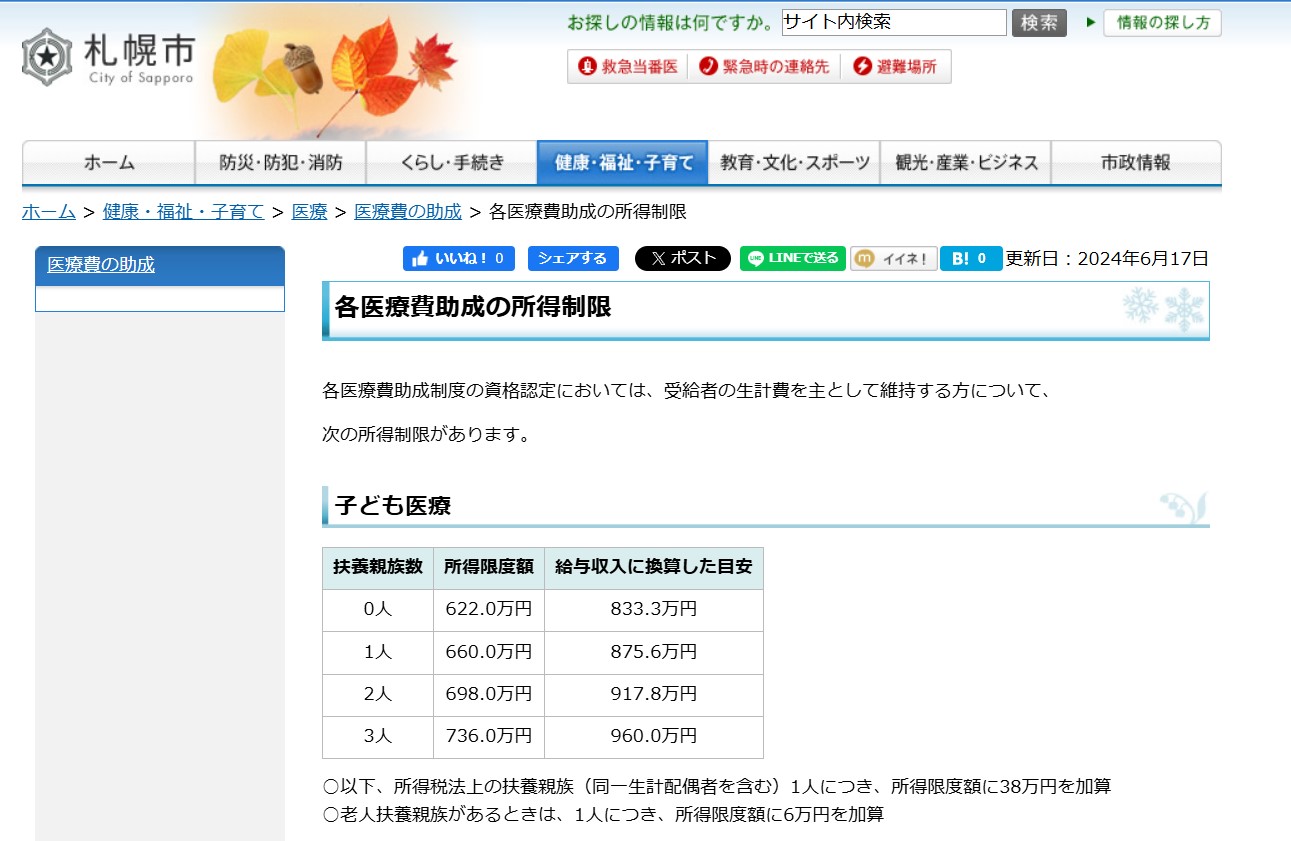Follow the 医療費の助成 breadcrumb link
This screenshot has height=841, width=1291.
point(408,211)
